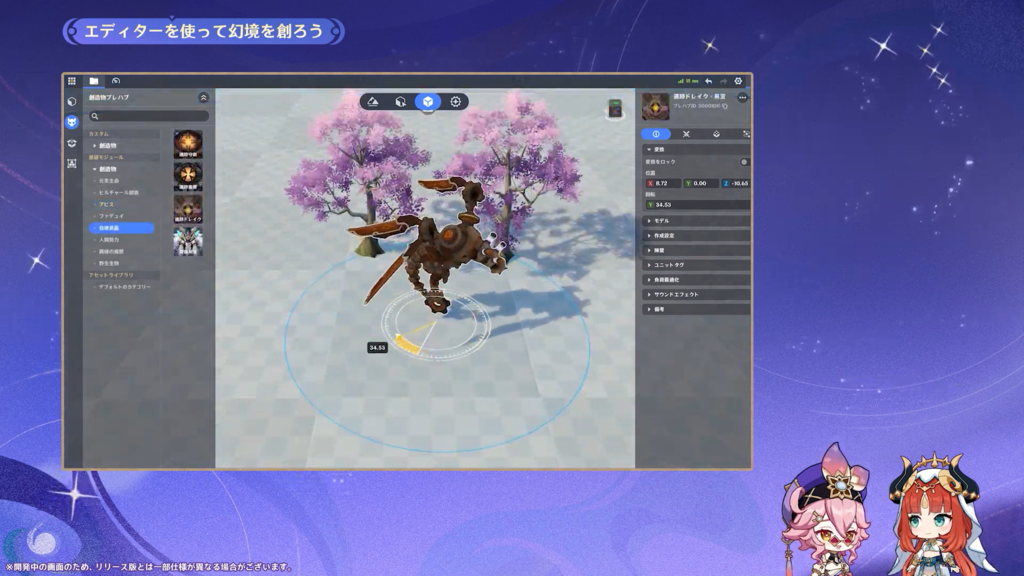Click the camera orientation gizmo in viewport
Viewport: 1024px width, 576px height.
coord(616,109)
